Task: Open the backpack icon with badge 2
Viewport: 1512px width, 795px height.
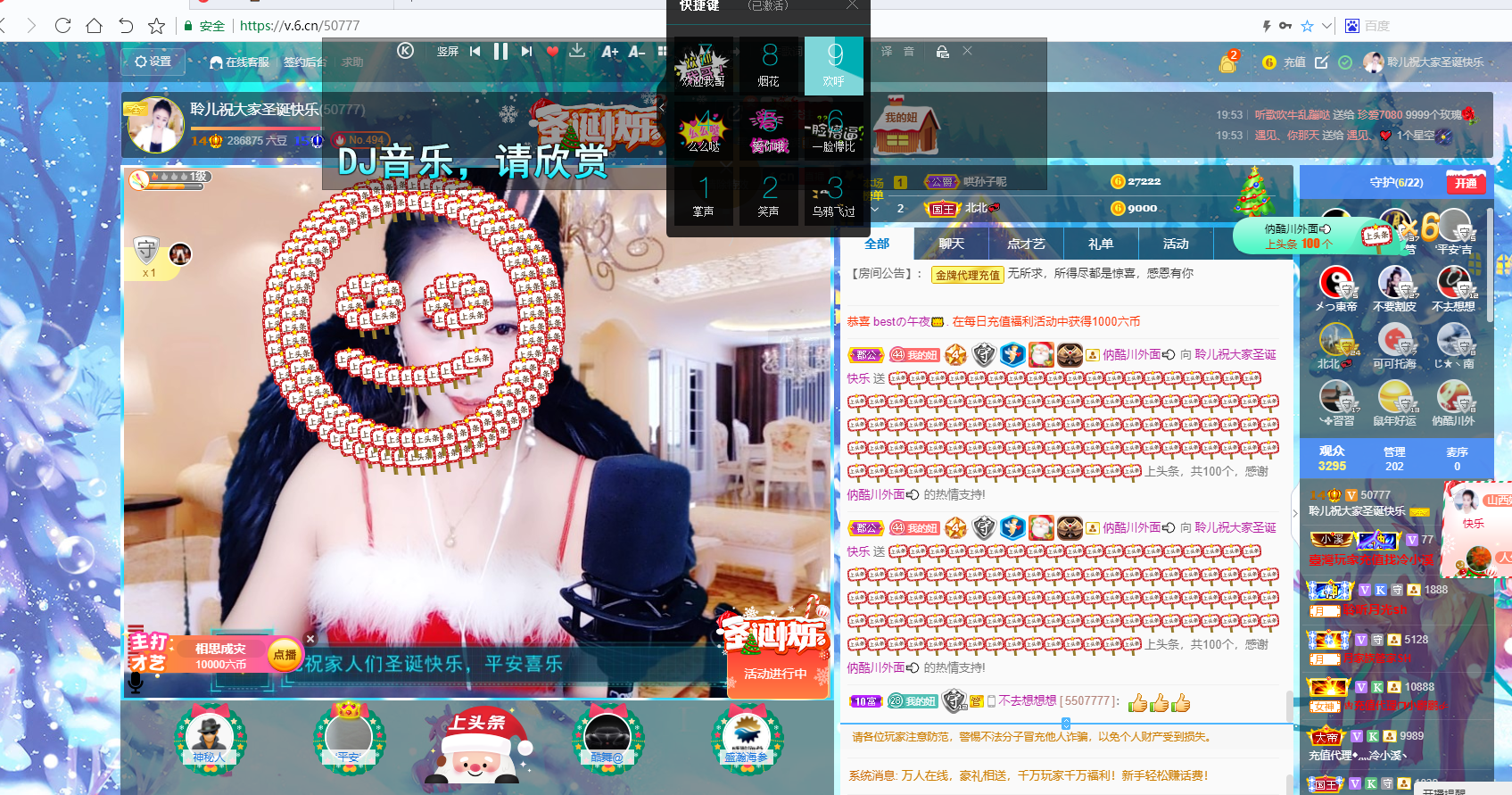Action: 1228,62
